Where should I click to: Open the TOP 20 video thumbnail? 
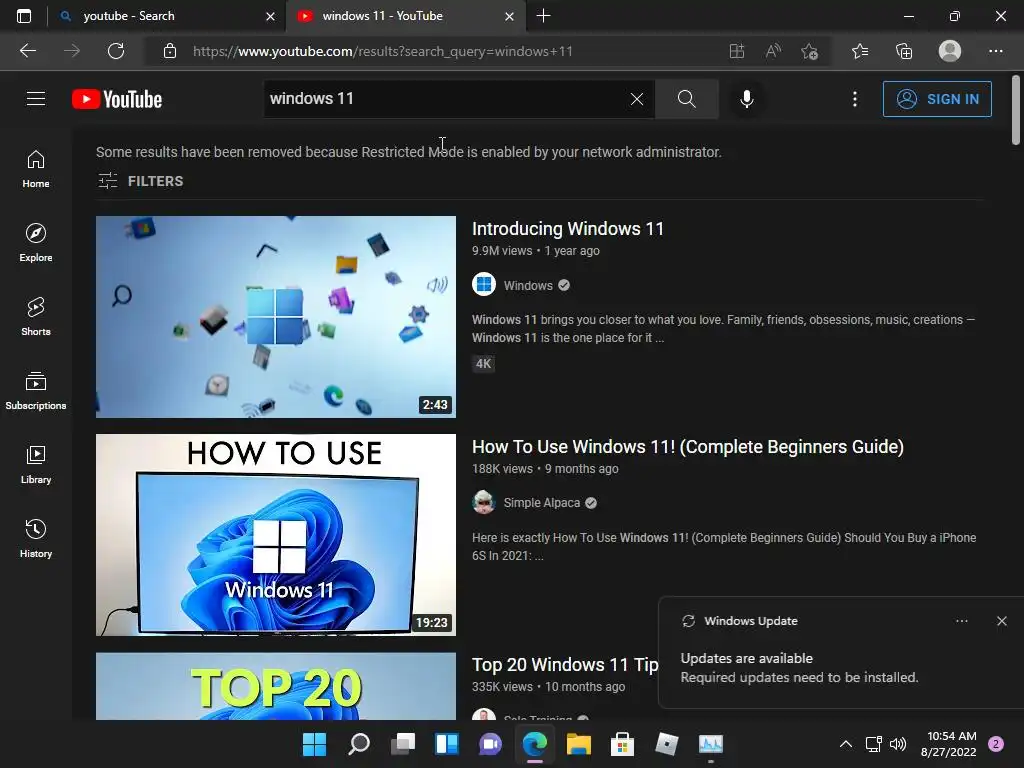[x=276, y=686]
